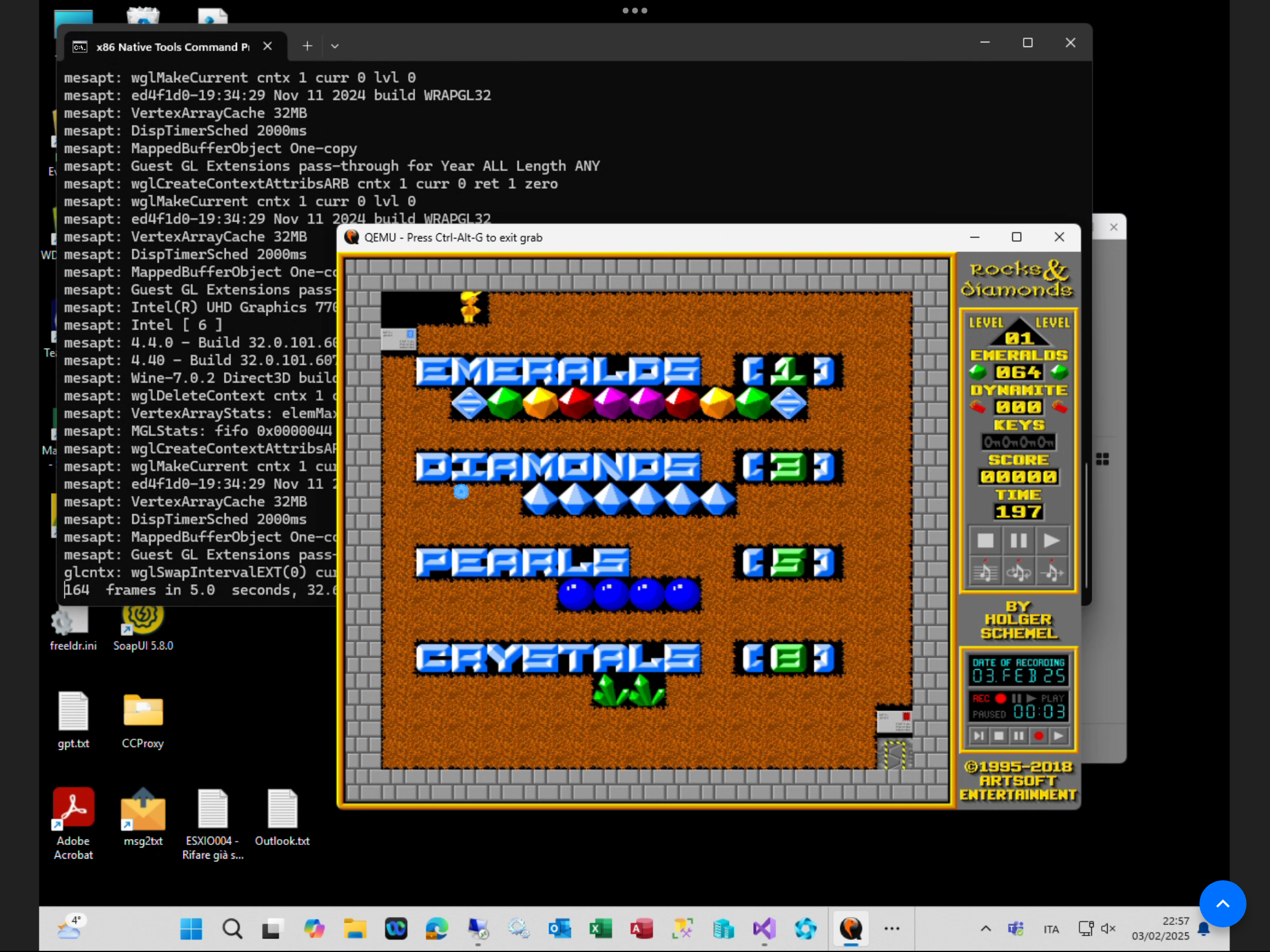Viewport: 1270px width, 952px height.
Task: Open SoapUI 5.8.0 desktop shortcut
Action: click(x=143, y=630)
